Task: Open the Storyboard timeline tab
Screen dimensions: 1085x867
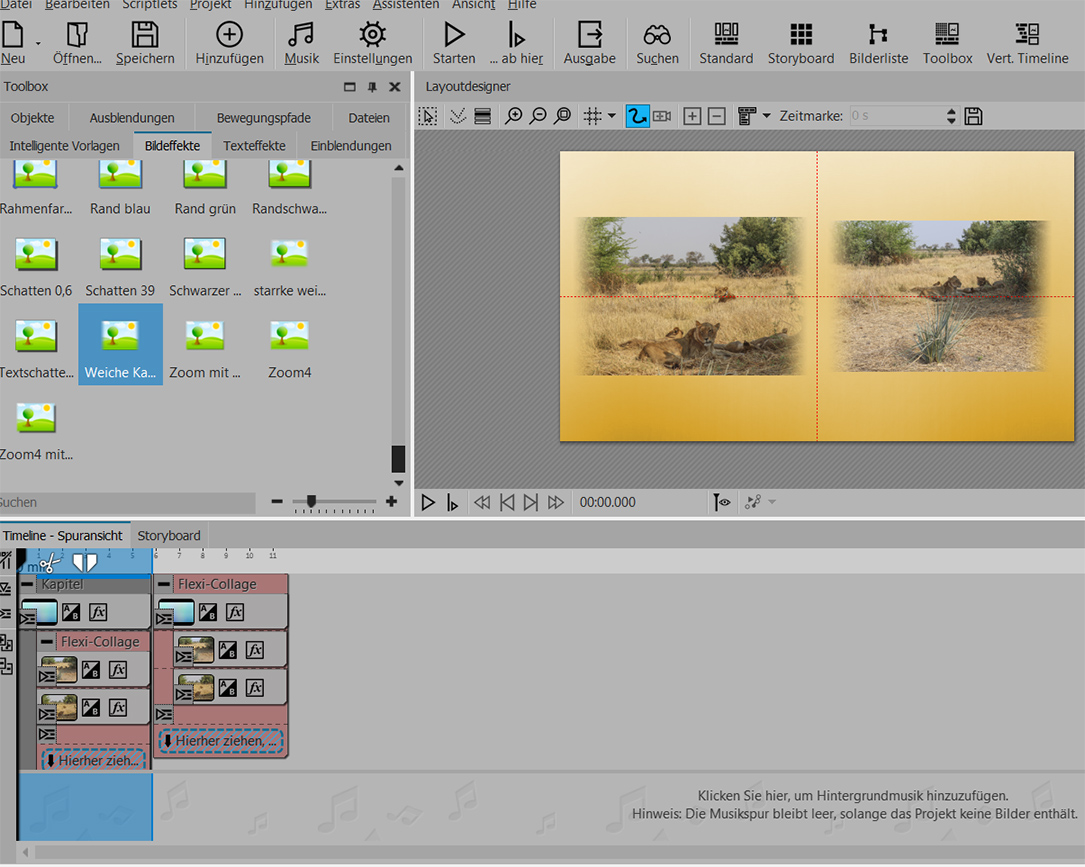Action: tap(169, 535)
